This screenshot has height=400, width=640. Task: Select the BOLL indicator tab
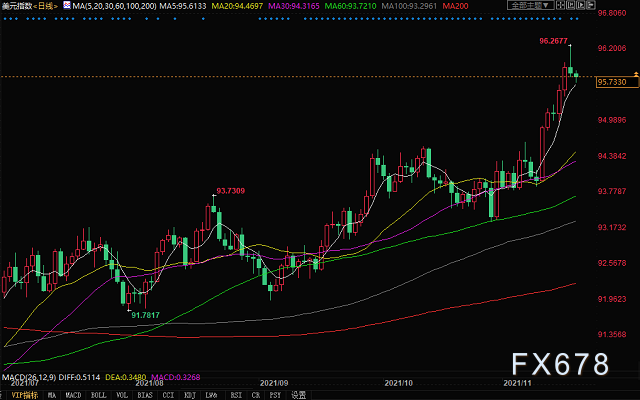(98, 395)
